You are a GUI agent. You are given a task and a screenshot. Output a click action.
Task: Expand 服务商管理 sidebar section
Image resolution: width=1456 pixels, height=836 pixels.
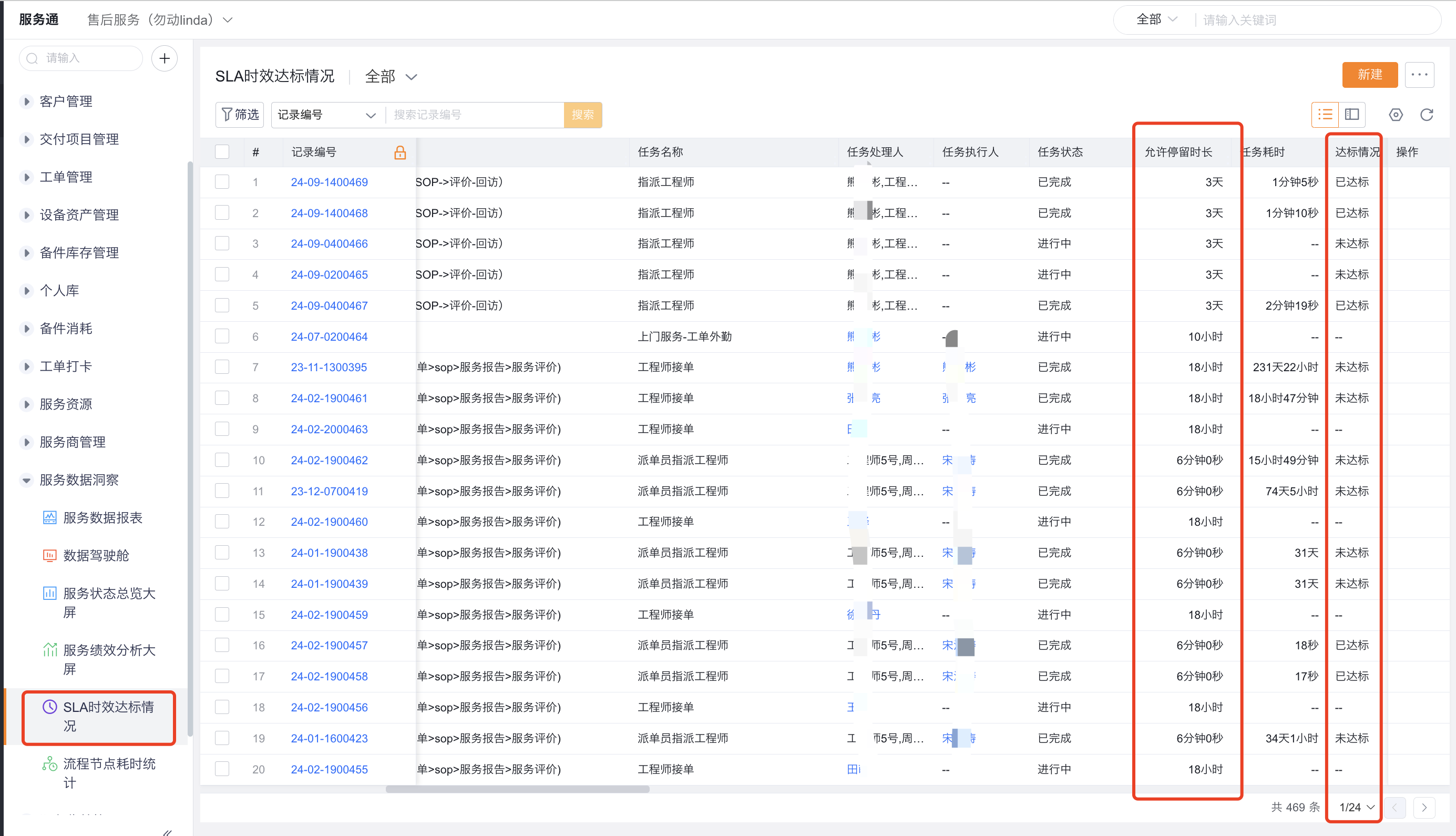pyautogui.click(x=26, y=442)
